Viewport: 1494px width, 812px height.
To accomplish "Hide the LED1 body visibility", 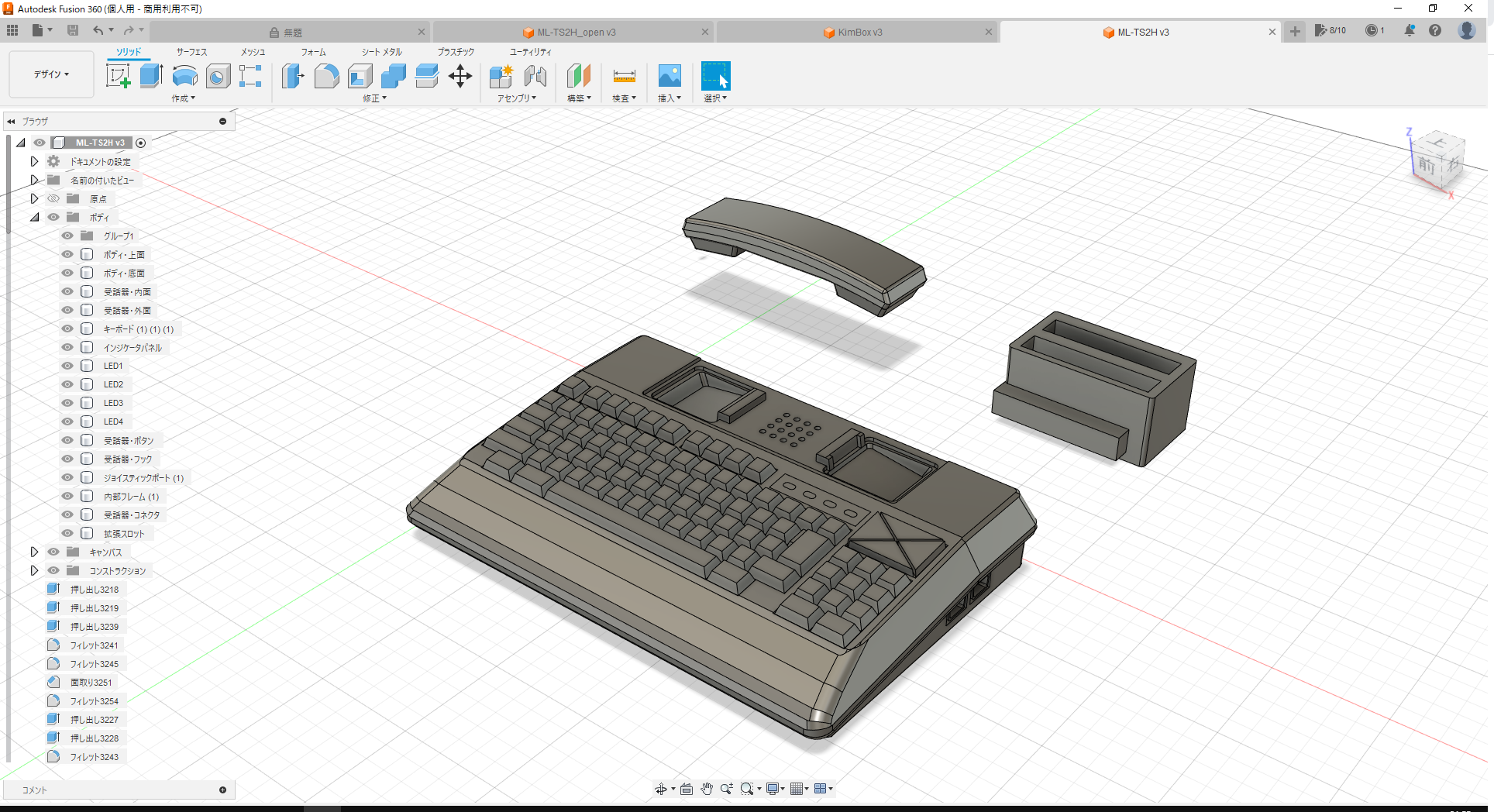I will tap(67, 365).
